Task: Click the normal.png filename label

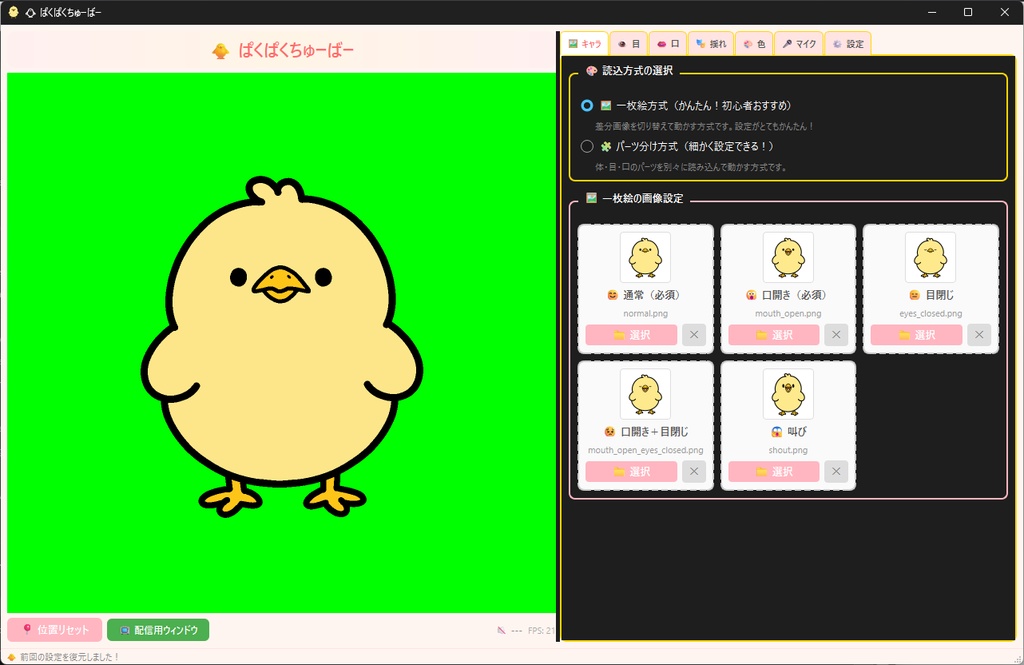Action: point(645,314)
